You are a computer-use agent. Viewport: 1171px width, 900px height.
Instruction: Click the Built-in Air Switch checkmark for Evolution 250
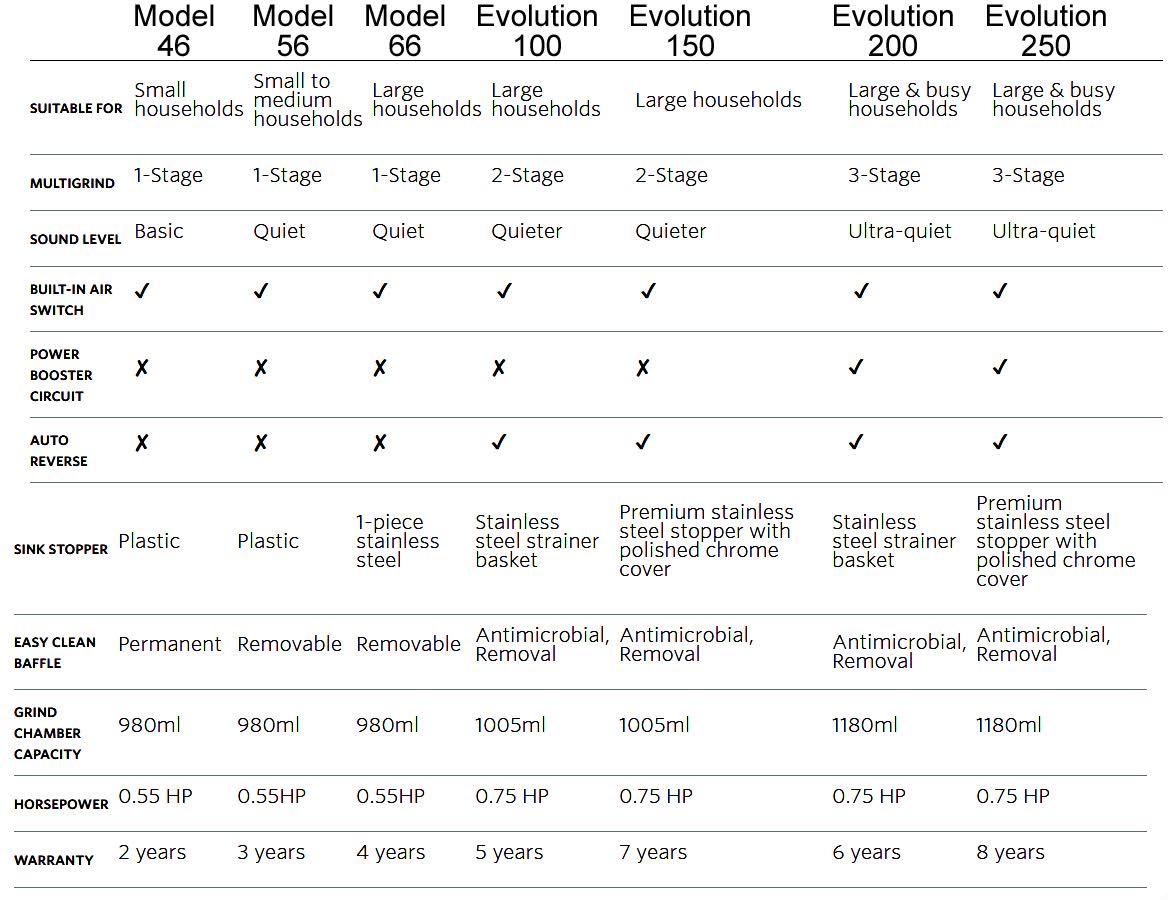tap(999, 291)
